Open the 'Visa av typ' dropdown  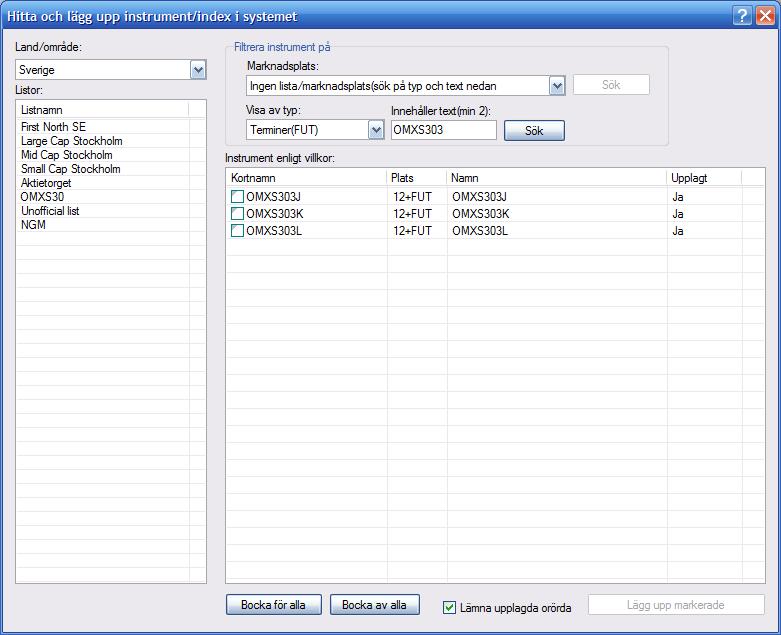376,130
